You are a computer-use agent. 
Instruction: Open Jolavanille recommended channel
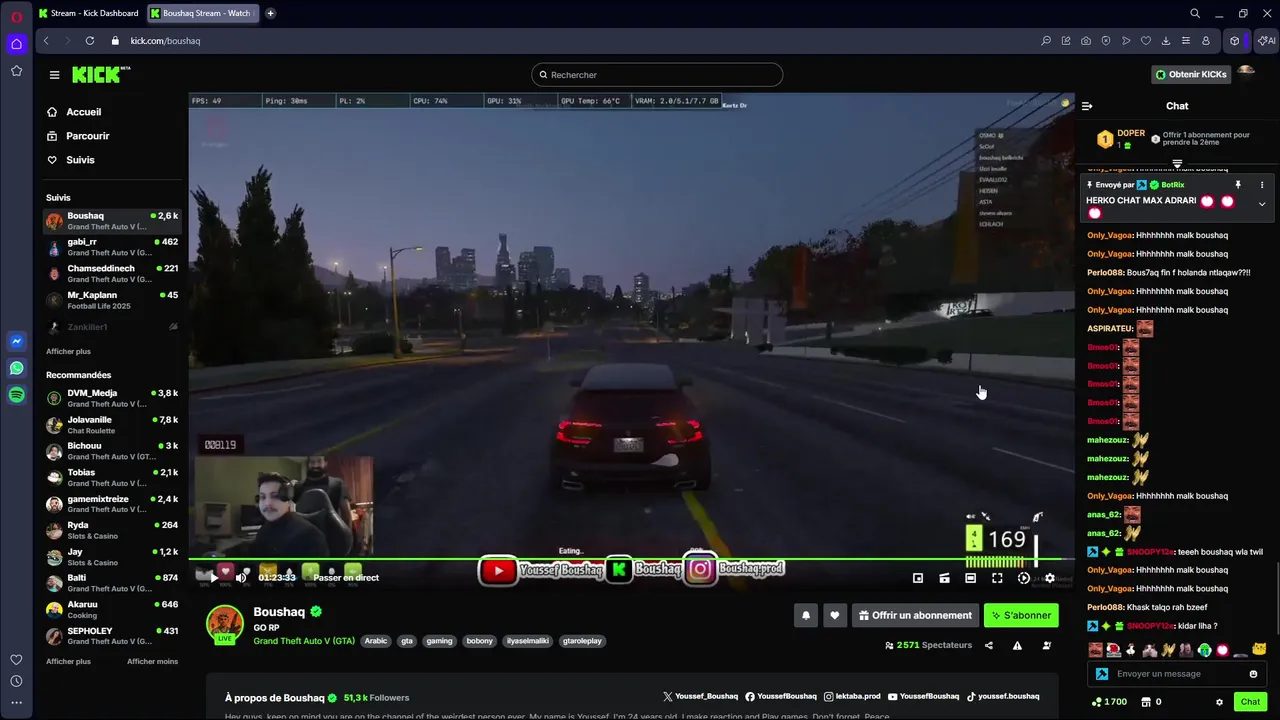(x=112, y=425)
